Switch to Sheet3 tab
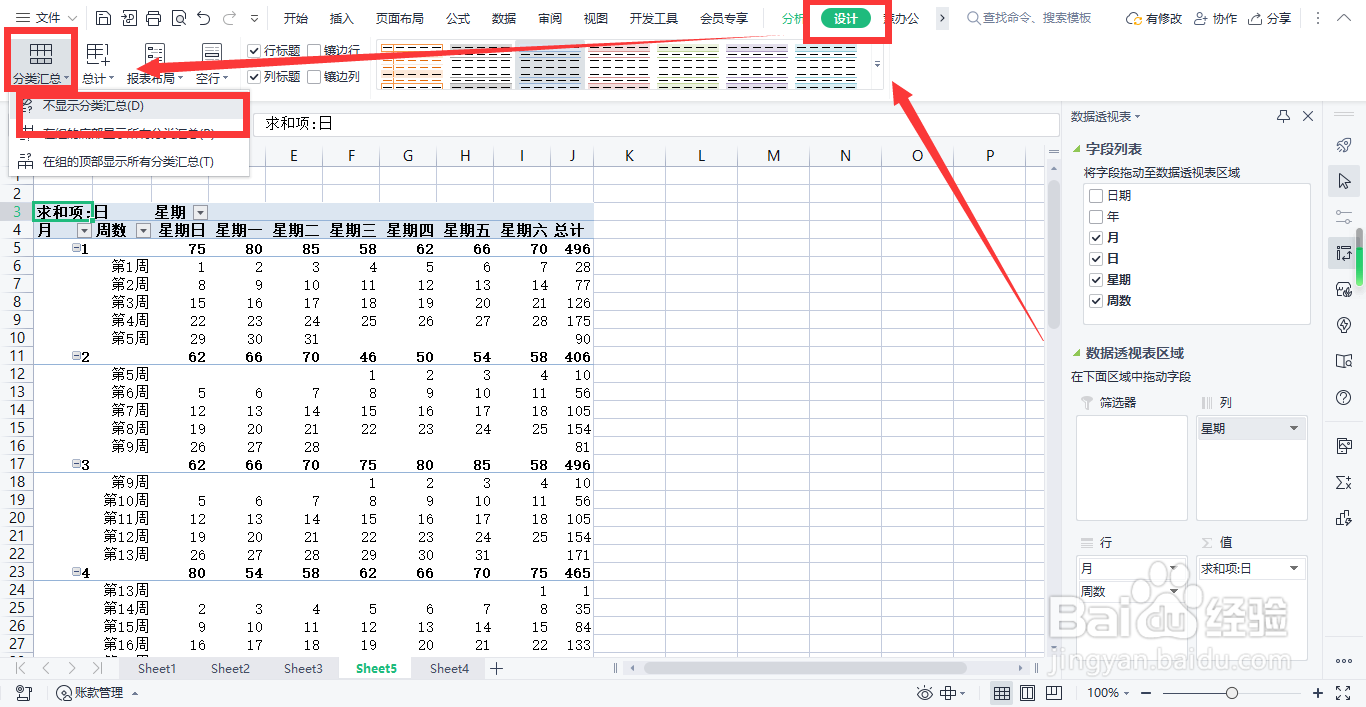This screenshot has width=1366, height=707. (303, 668)
